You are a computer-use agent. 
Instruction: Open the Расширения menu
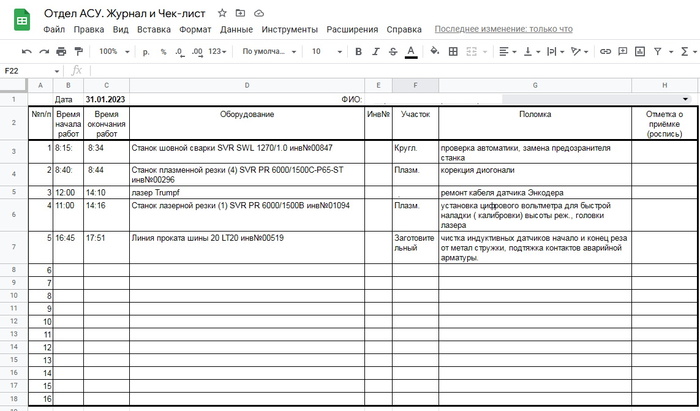point(355,30)
